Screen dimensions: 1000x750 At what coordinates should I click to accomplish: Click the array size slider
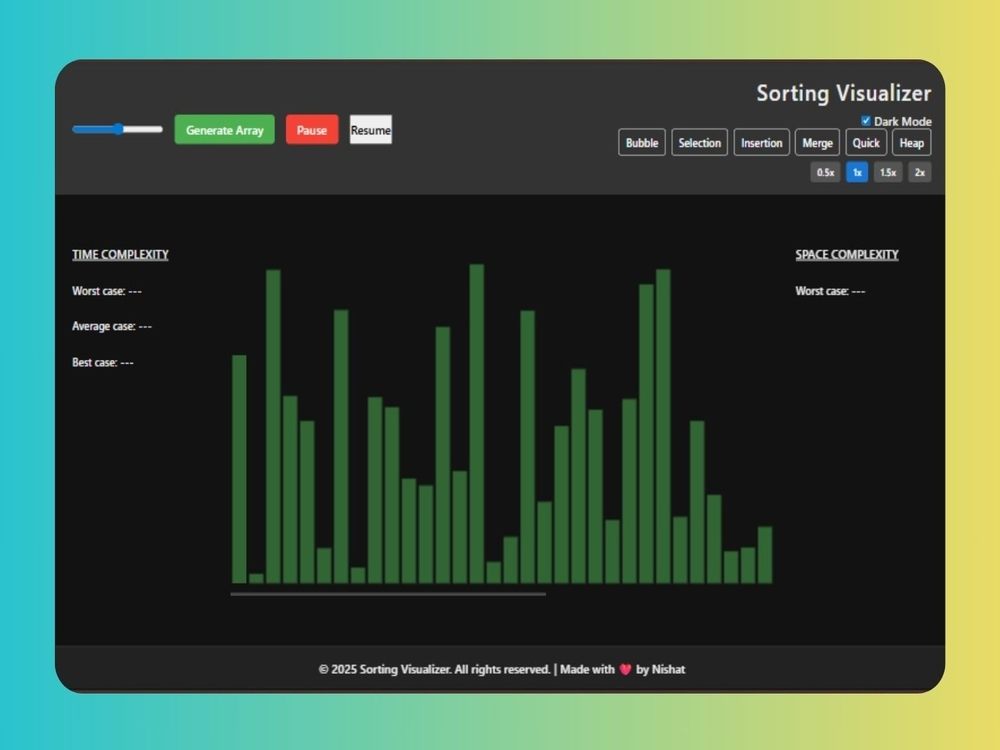pos(117,129)
